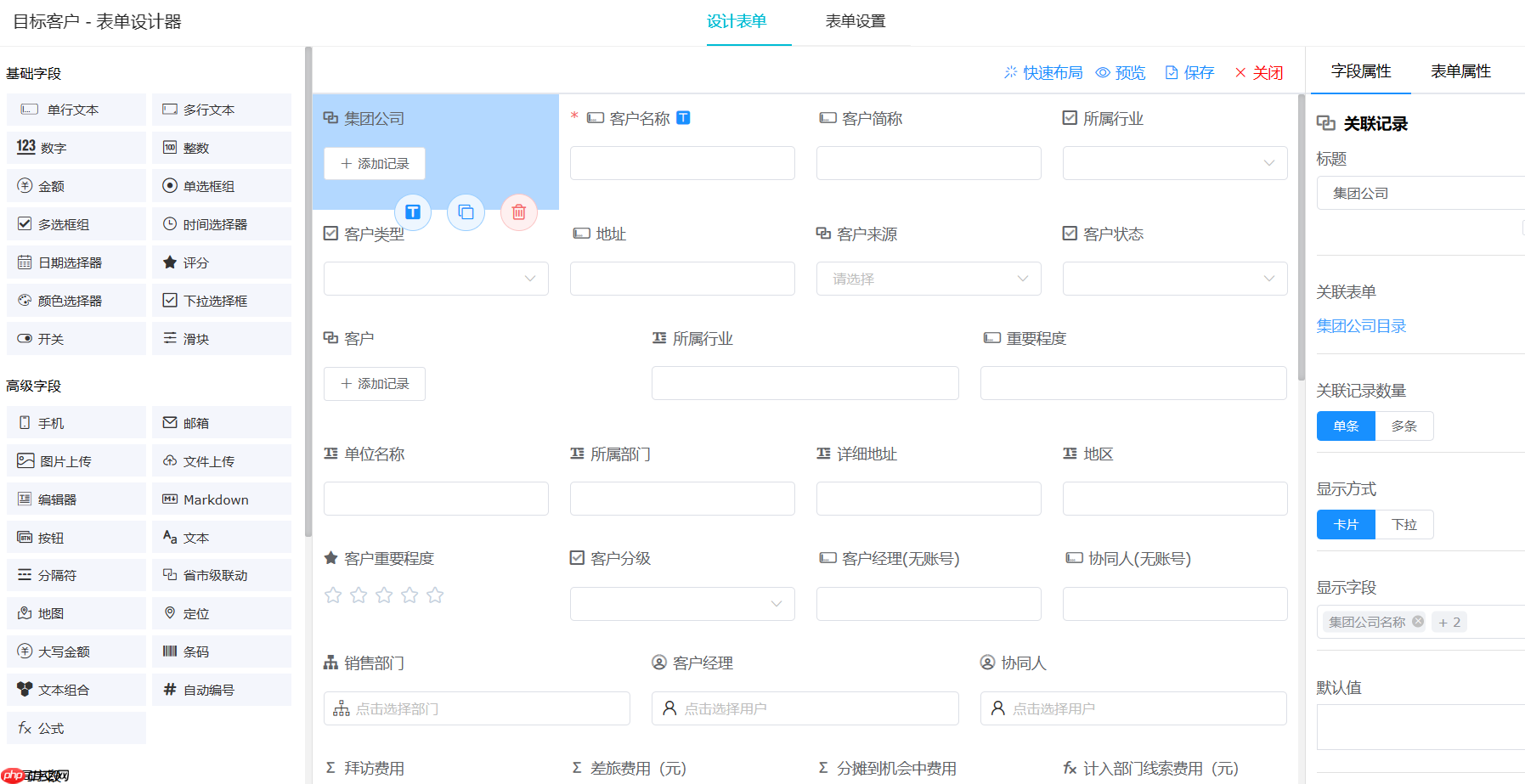Open 快速布局 quick layout
Image resolution: width=1525 pixels, height=784 pixels.
click(x=1043, y=72)
